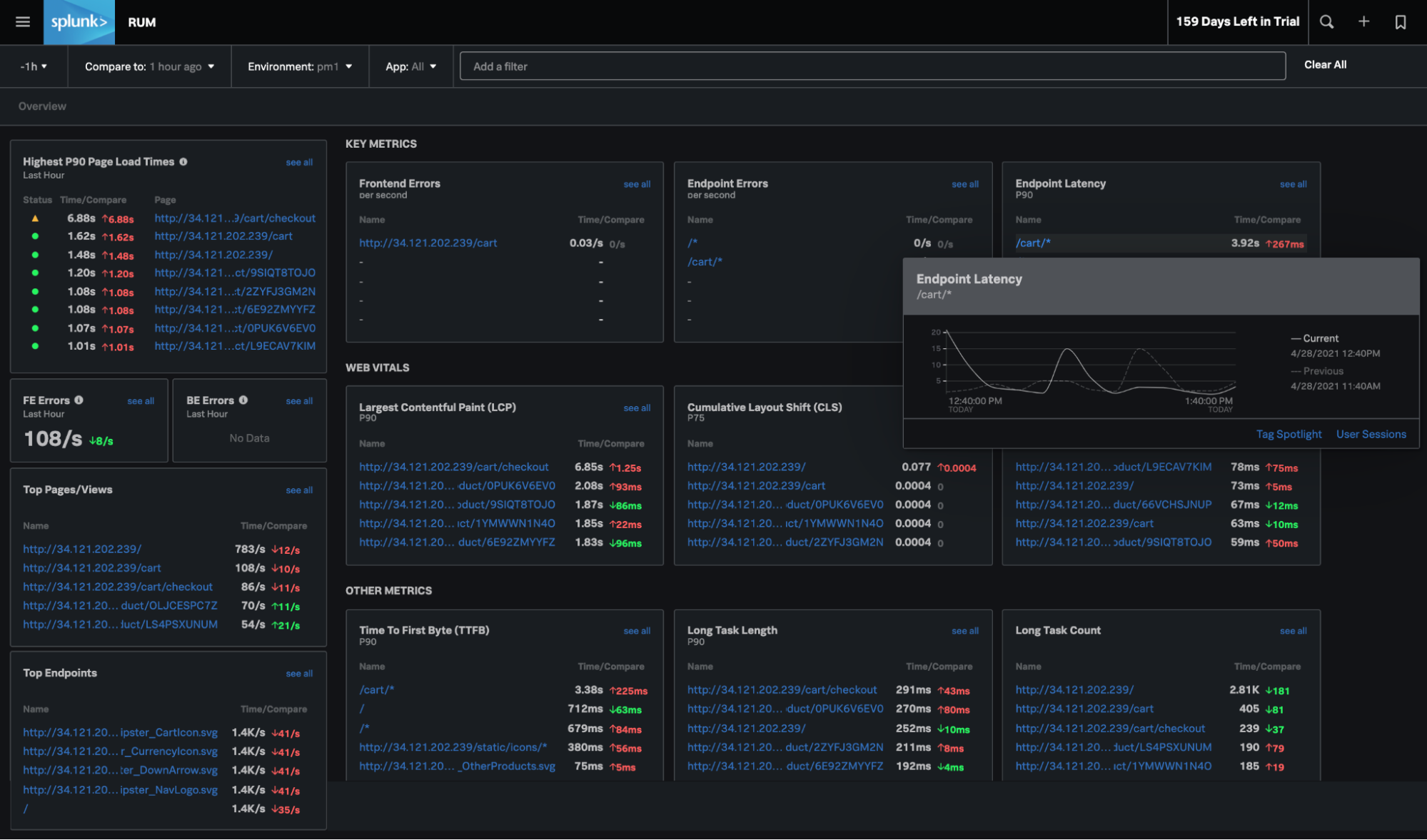
Task: Click see all for Top Pages/Views
Action: (299, 490)
